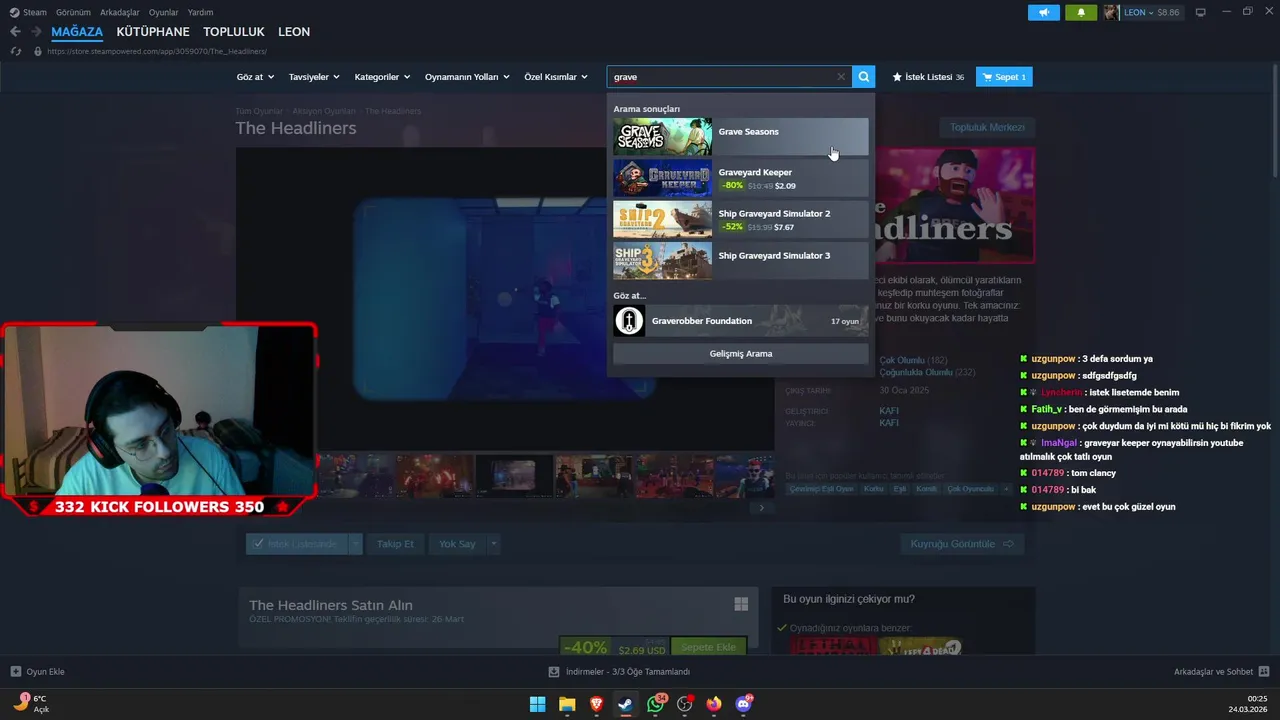Go back with the back arrow
This screenshot has height=720, width=1280.
pos(15,32)
